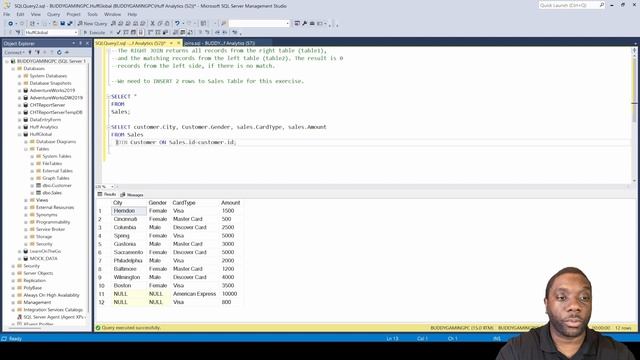Click the dbo.Customer table icon

point(38,186)
